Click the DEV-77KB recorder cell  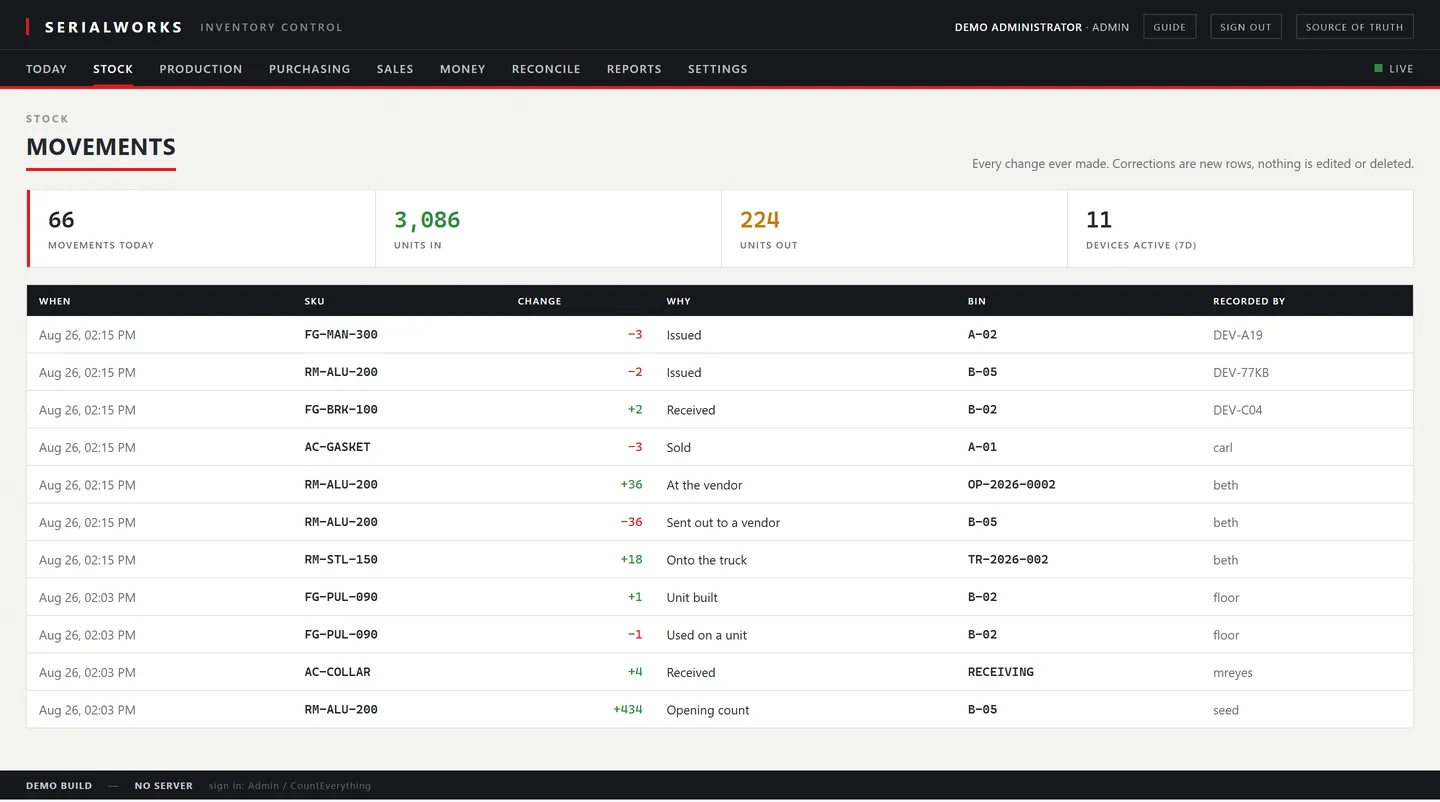pos(1241,373)
